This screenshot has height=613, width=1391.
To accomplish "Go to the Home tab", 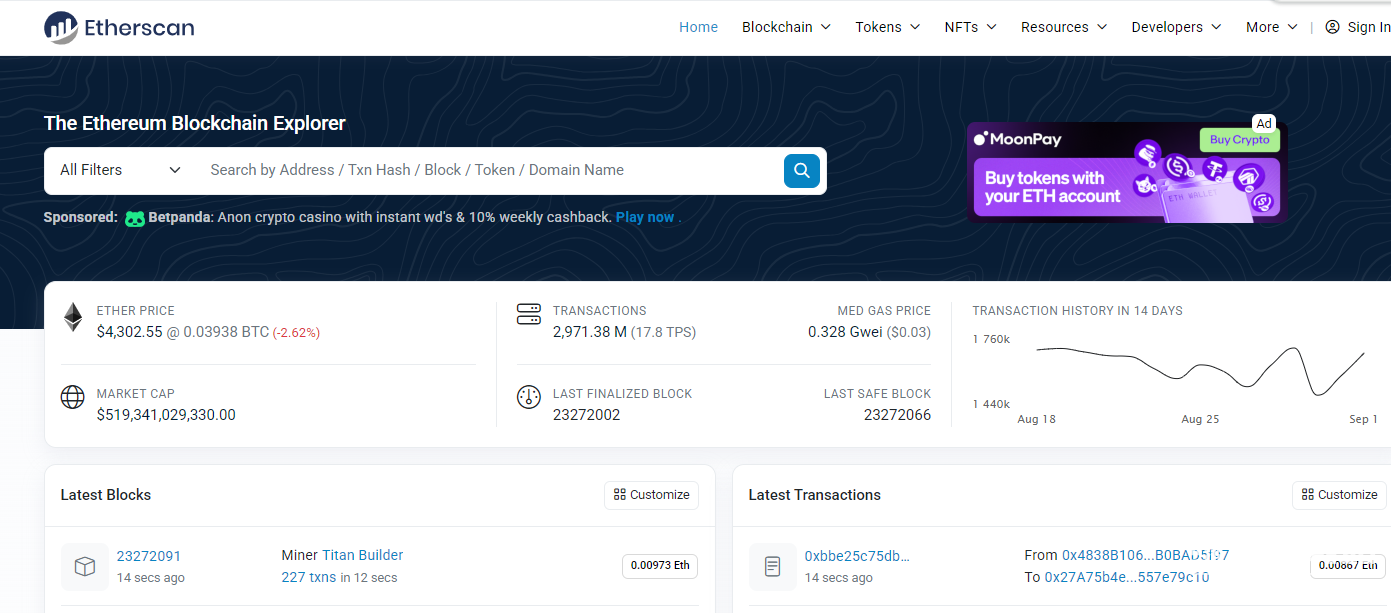I will click(x=698, y=27).
